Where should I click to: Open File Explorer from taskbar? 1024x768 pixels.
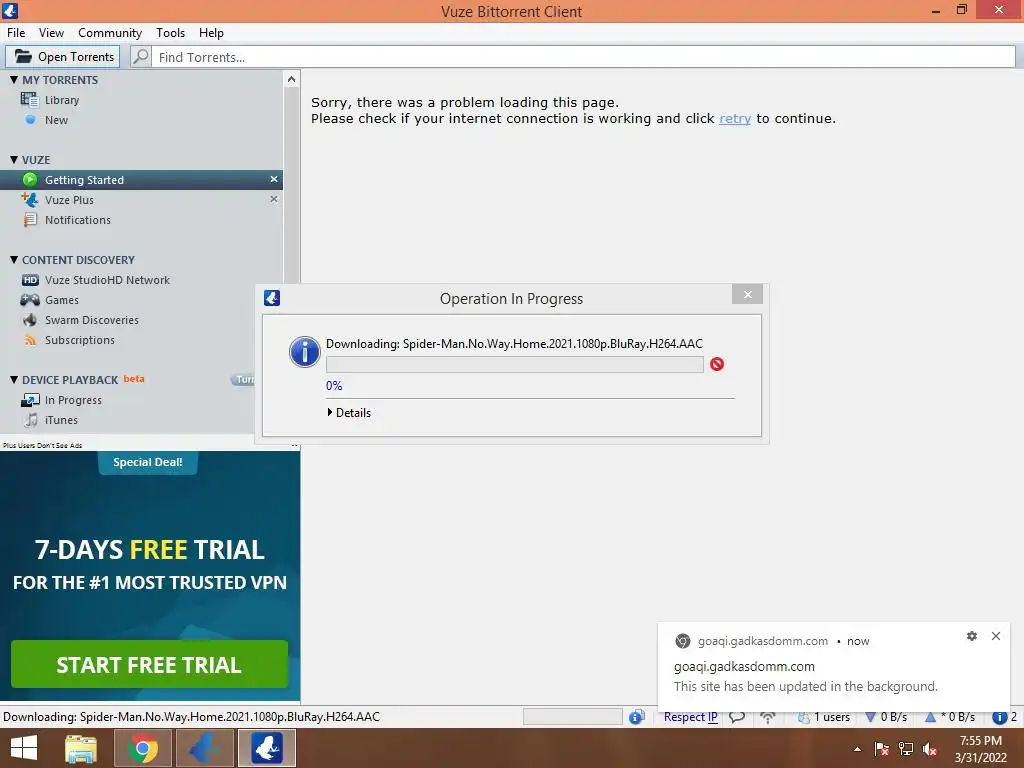[x=81, y=748]
